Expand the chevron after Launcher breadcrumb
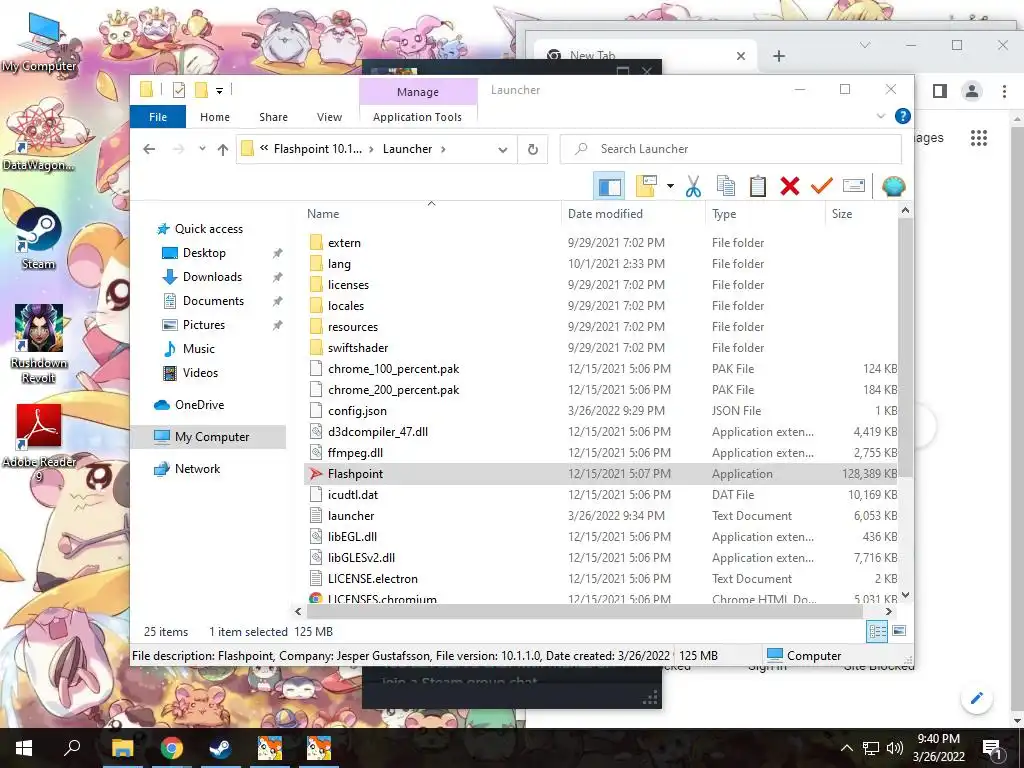This screenshot has width=1024, height=768. (443, 149)
